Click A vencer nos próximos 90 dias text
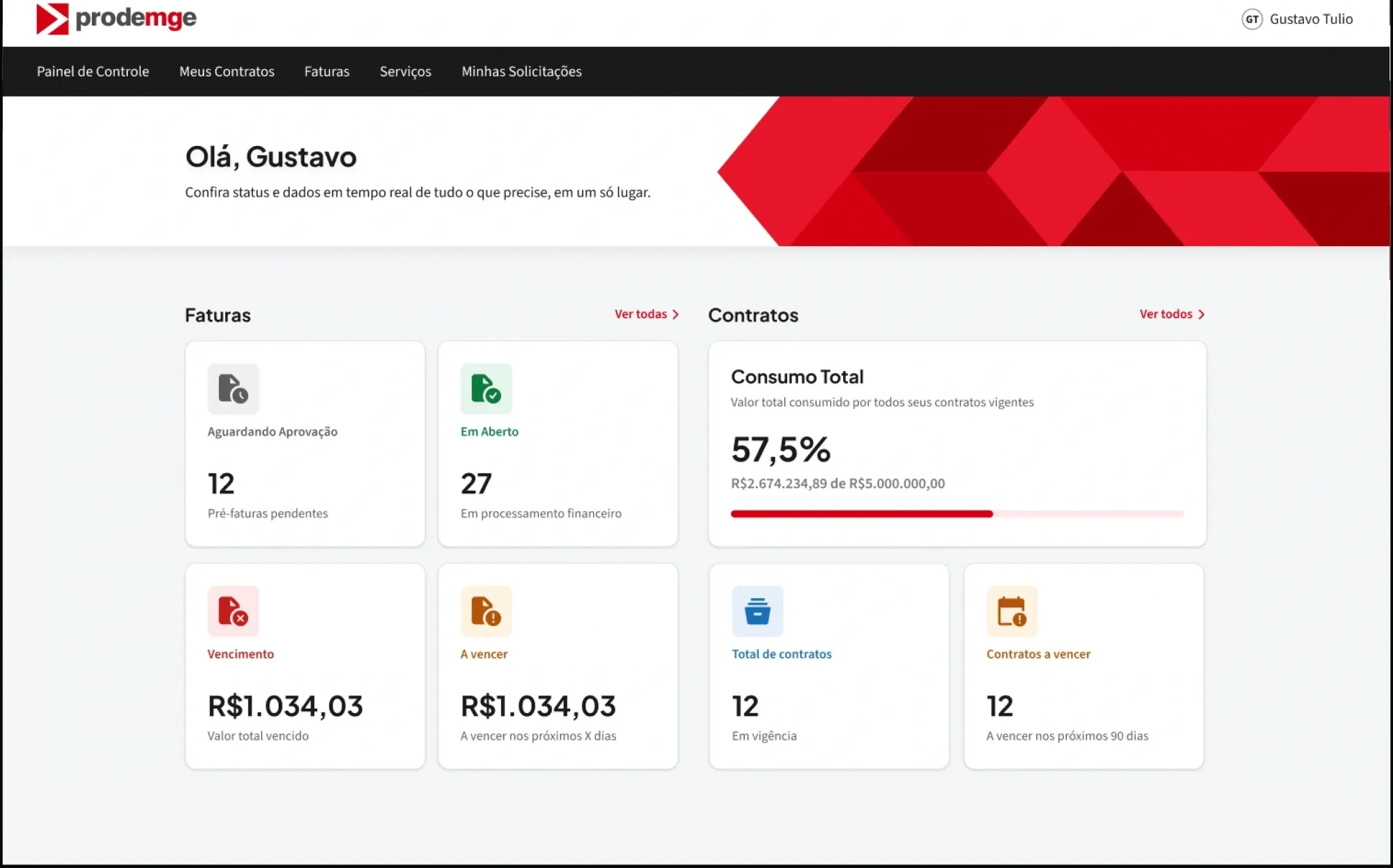Image resolution: width=1393 pixels, height=868 pixels. point(1067,736)
